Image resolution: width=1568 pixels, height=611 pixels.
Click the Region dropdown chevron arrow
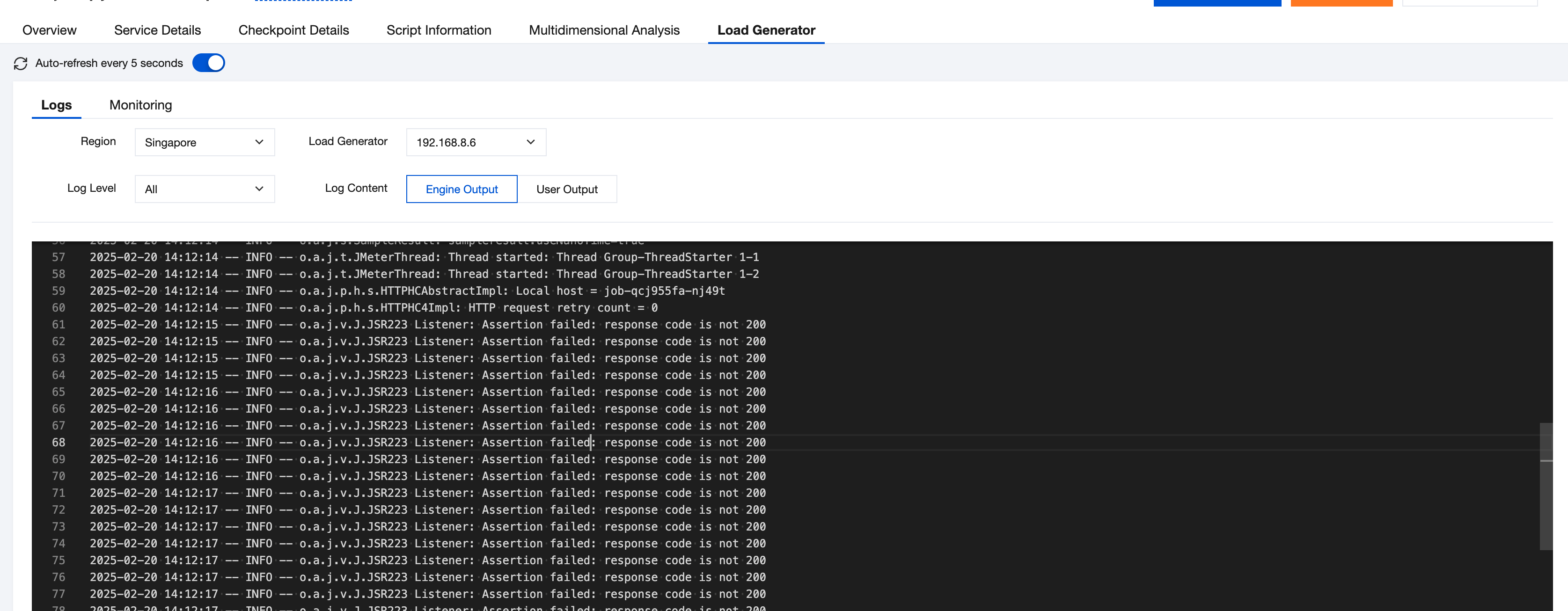click(259, 142)
